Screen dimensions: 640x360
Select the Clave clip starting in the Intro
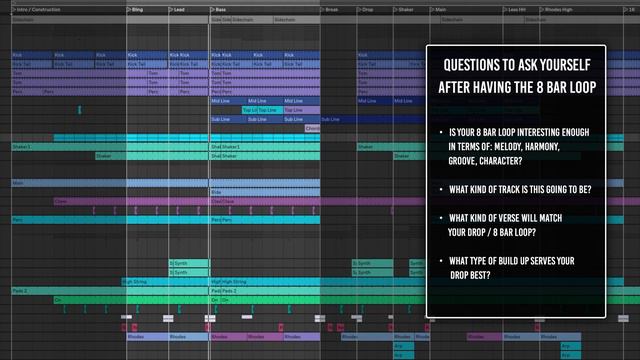click(90, 202)
